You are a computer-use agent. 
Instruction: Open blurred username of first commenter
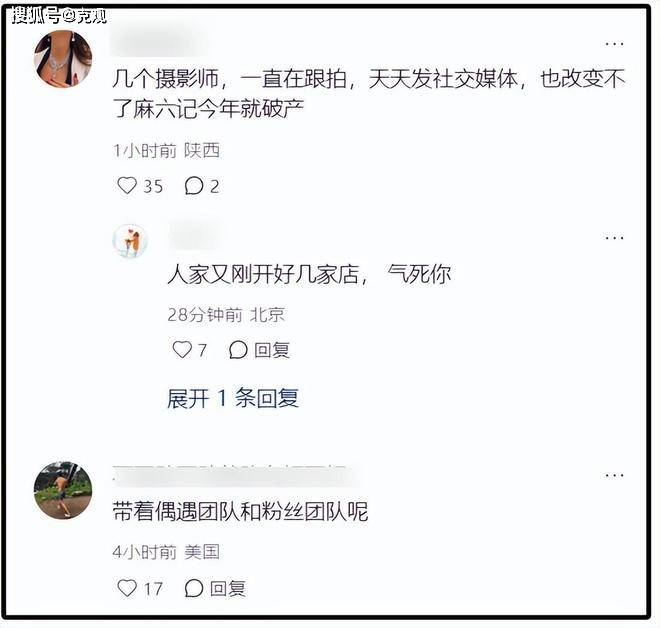160,44
